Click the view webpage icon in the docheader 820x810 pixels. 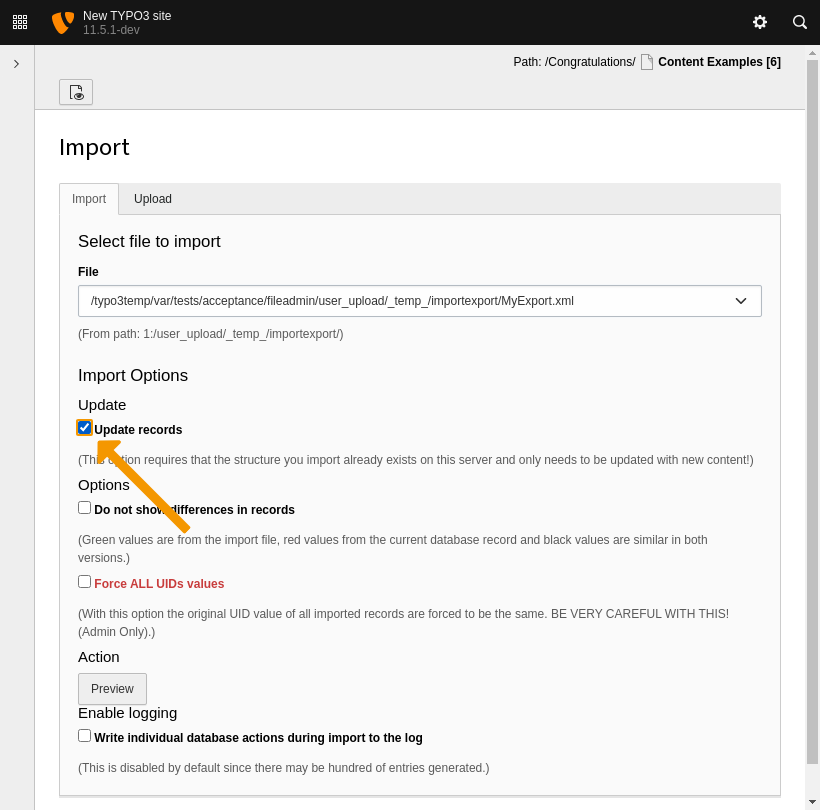(76, 91)
